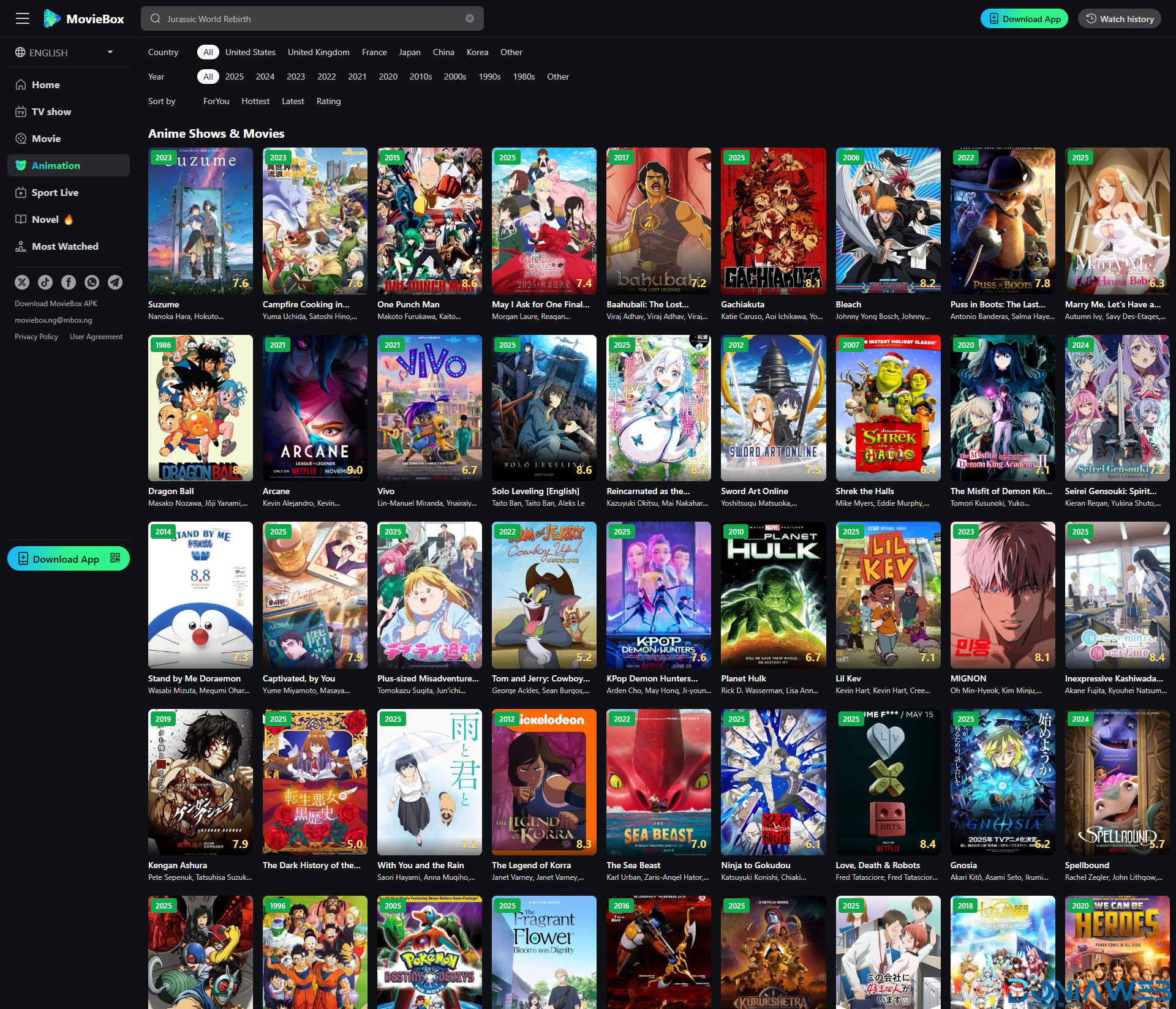Open the Most Watched menu item
The height and width of the screenshot is (1009, 1176).
click(65, 246)
